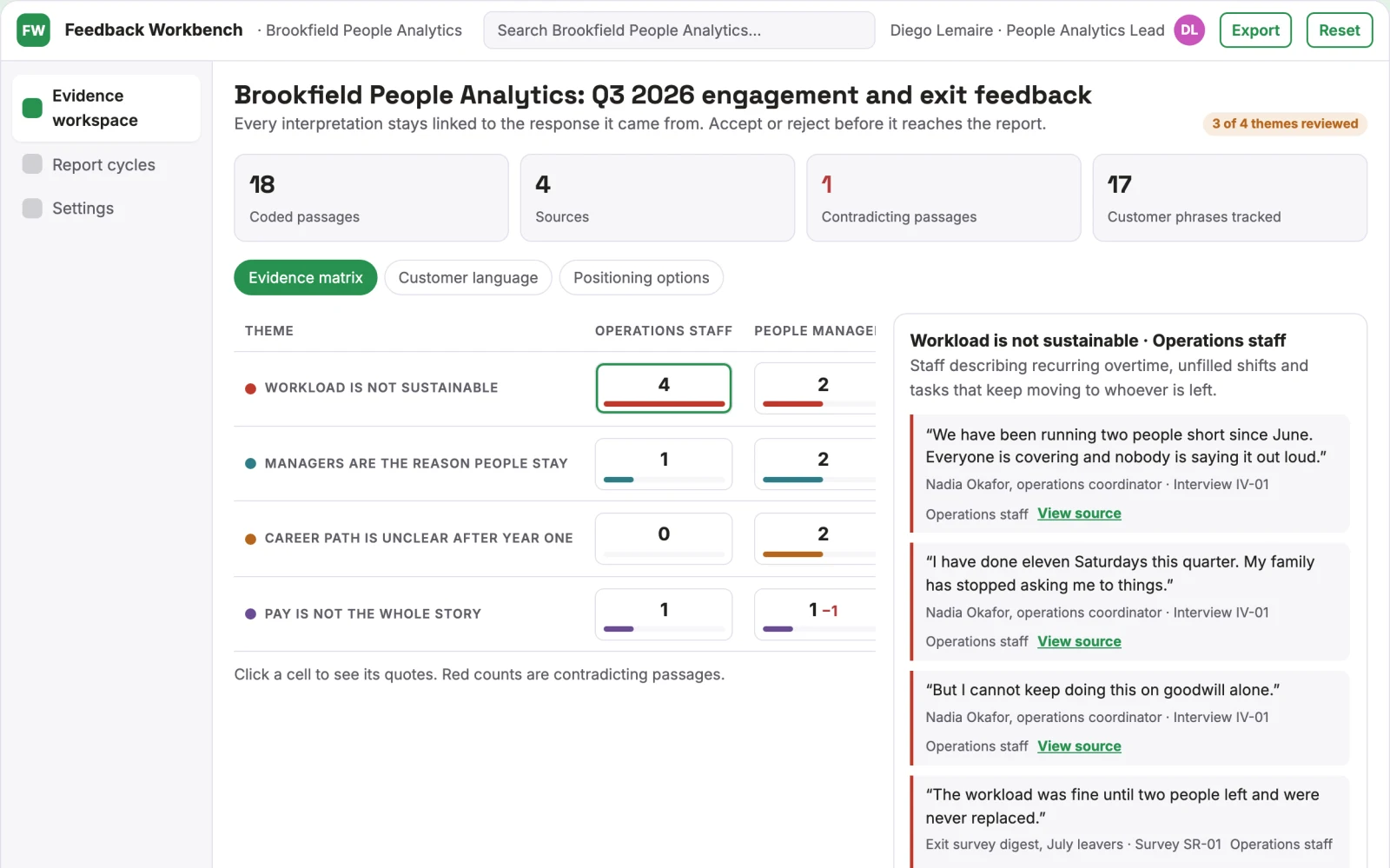Image resolution: width=1390 pixels, height=868 pixels.
Task: Click the 17 Customer phrases tracked card
Action: (1229, 198)
